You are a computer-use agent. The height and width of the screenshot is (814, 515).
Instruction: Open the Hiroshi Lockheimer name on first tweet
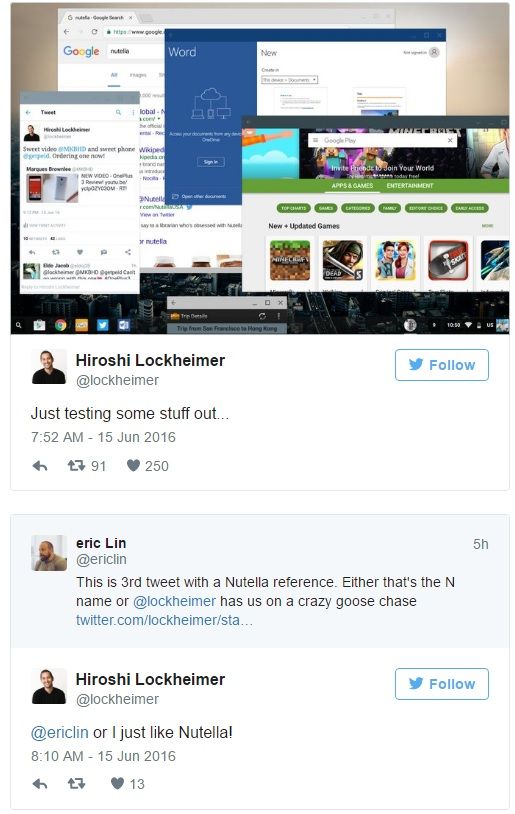151,360
